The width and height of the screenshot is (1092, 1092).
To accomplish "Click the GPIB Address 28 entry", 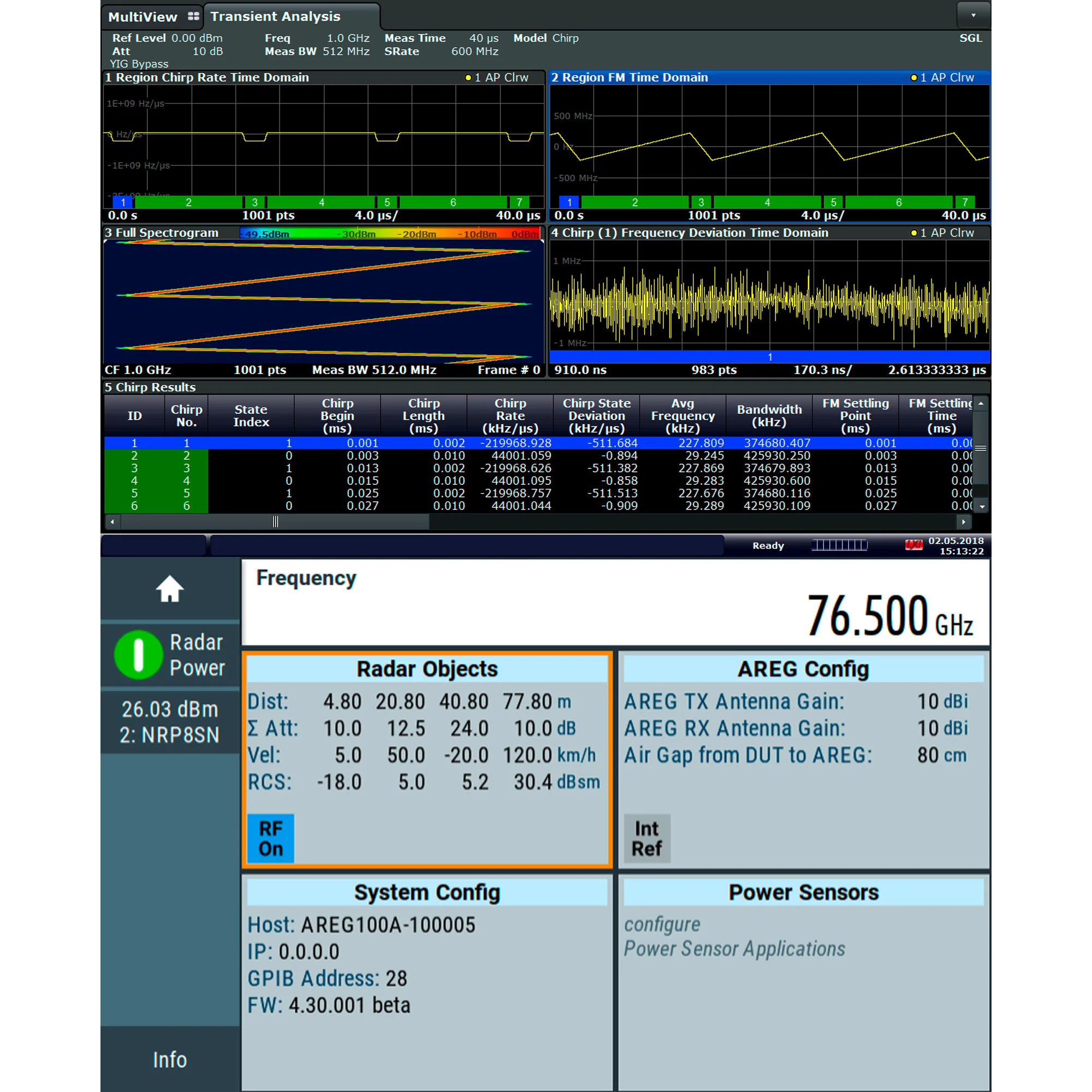I will [327, 978].
